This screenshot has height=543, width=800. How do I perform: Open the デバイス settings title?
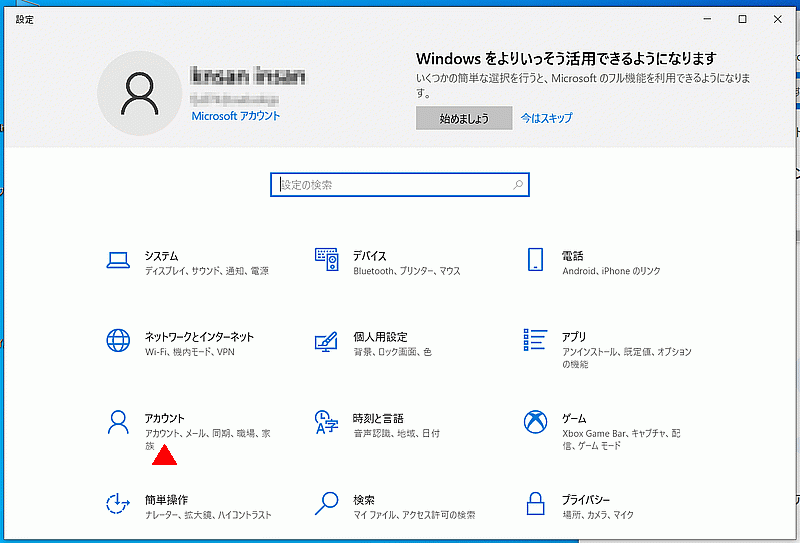370,256
